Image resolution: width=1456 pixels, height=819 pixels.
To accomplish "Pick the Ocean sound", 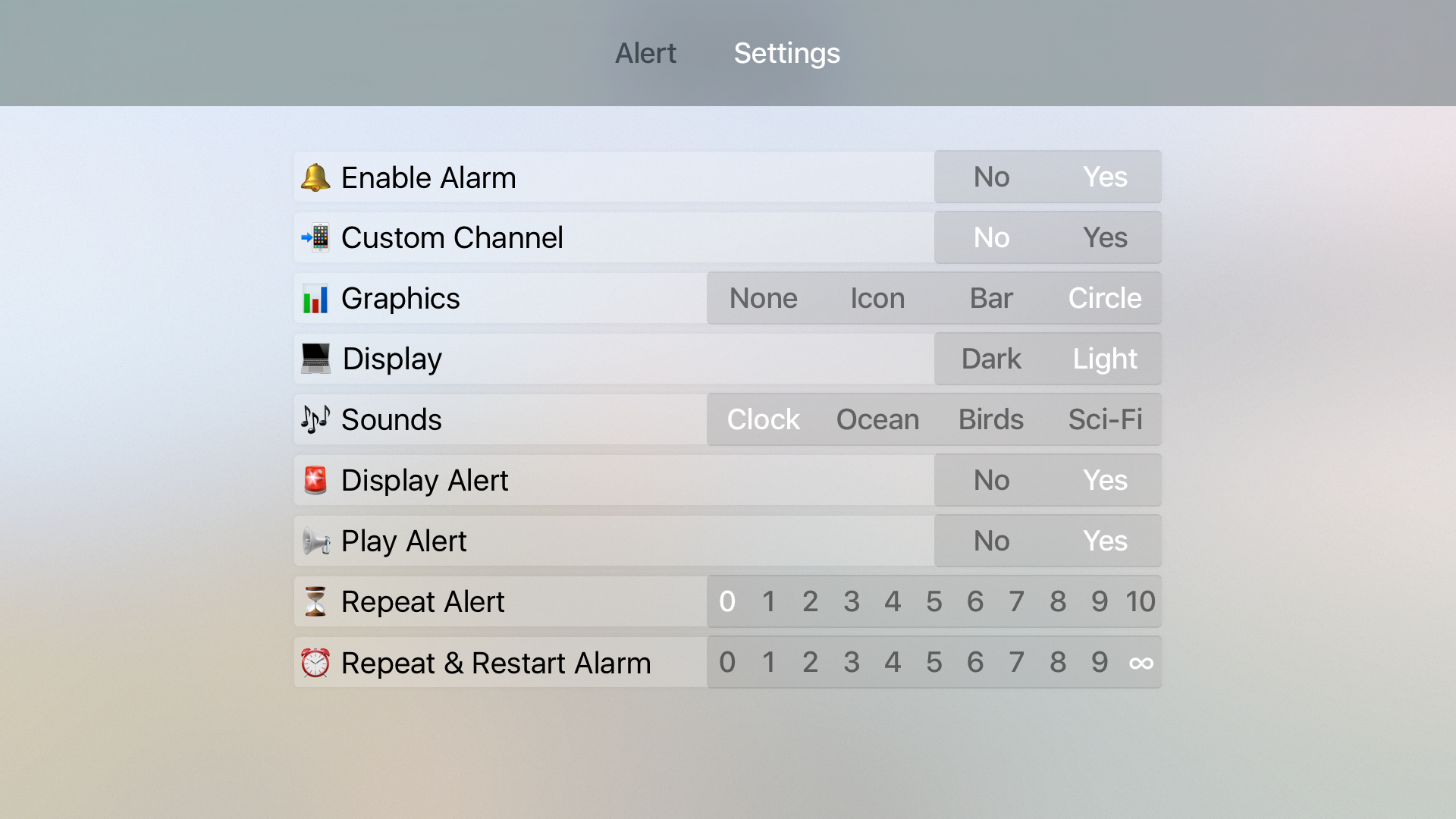I will tap(877, 419).
